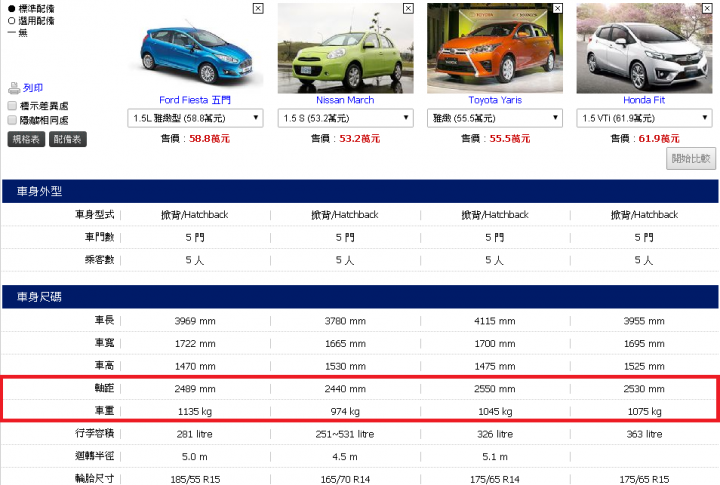Image resolution: width=720 pixels, height=485 pixels.
Task: Click the 車門數 row label
Action: (x=100, y=237)
